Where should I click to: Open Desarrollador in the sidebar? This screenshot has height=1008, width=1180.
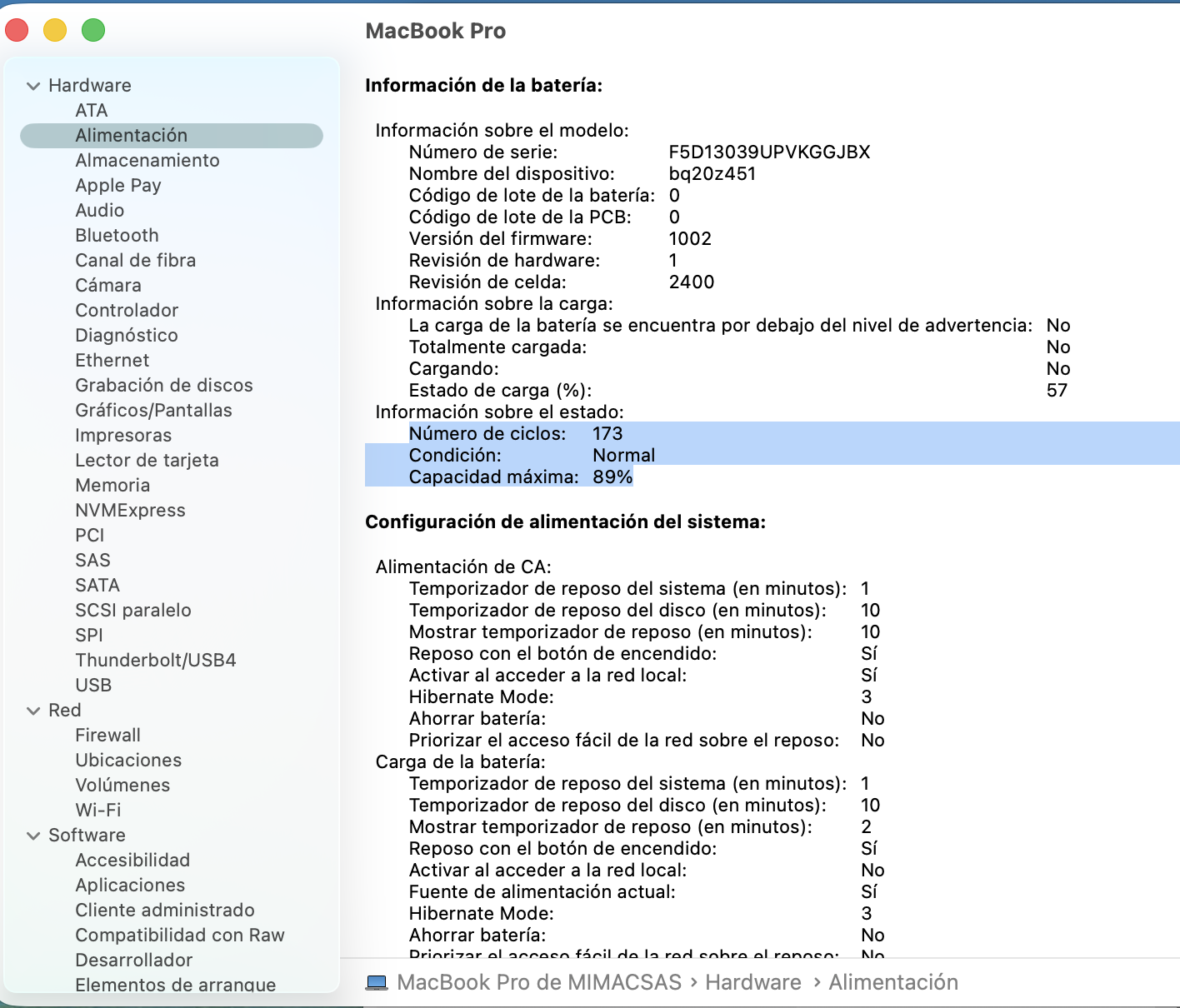click(134, 961)
